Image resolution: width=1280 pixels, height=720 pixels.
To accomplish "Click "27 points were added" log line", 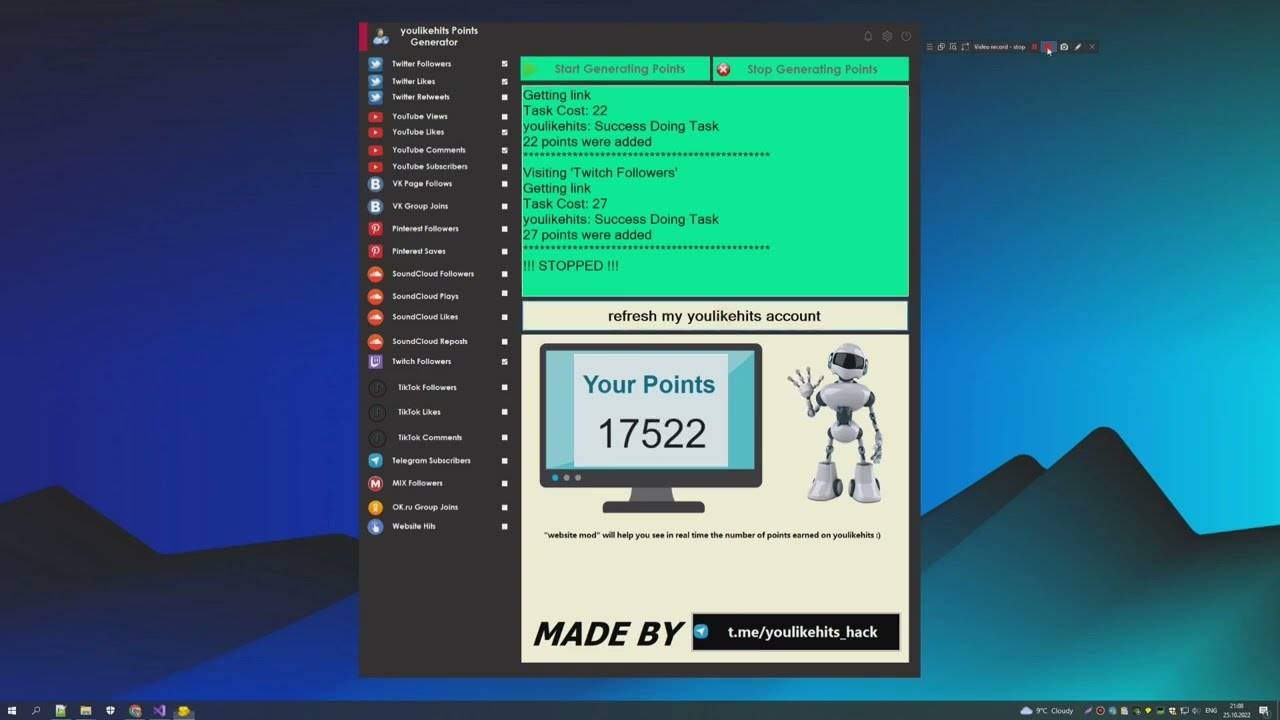I will [x=587, y=235].
